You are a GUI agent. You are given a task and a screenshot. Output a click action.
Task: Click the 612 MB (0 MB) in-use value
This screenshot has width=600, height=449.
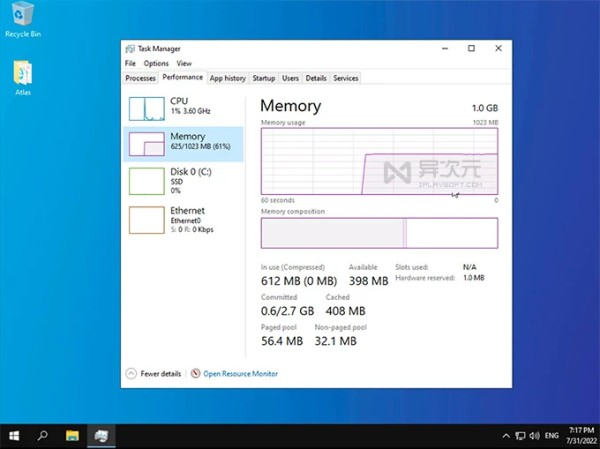(x=299, y=281)
